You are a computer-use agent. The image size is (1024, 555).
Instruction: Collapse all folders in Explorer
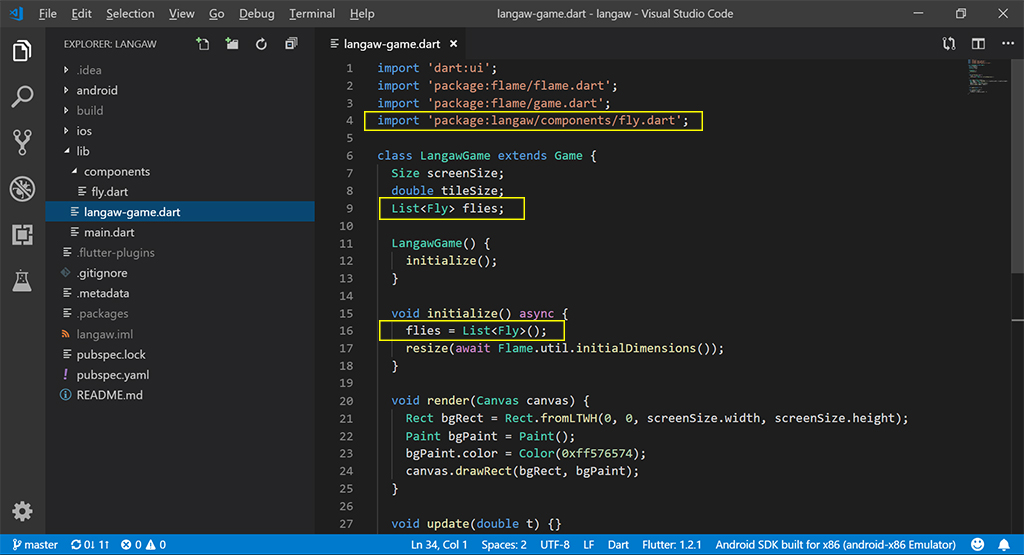[291, 44]
